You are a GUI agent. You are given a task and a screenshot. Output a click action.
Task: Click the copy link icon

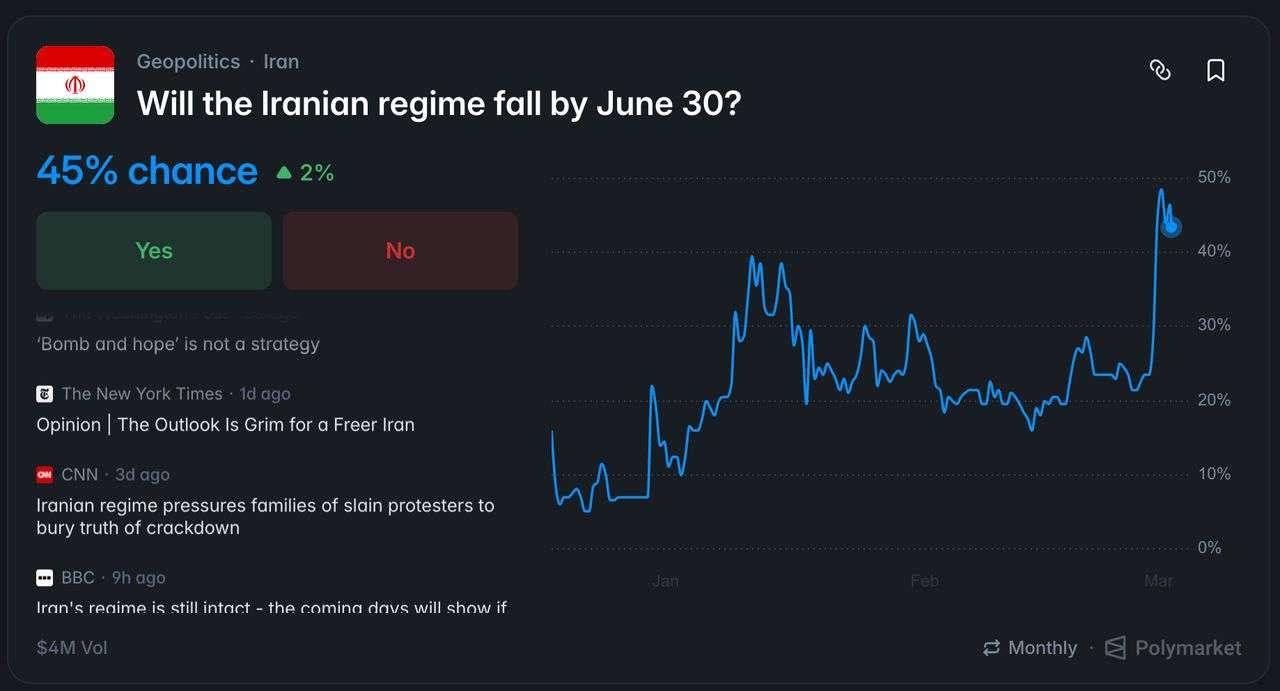pos(1160,70)
